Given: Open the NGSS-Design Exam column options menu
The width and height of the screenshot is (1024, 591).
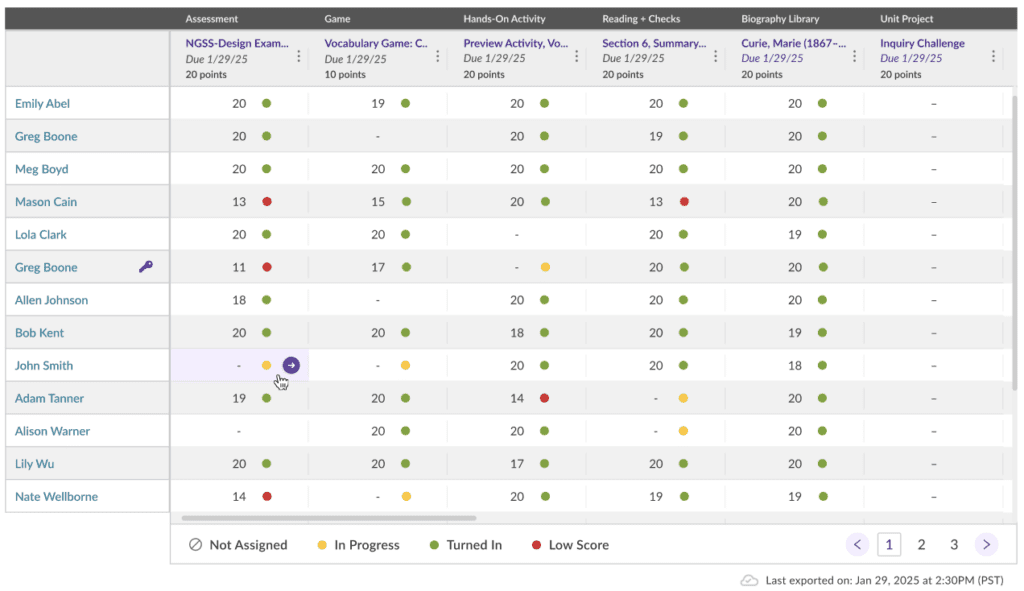Looking at the screenshot, I should 299,57.
